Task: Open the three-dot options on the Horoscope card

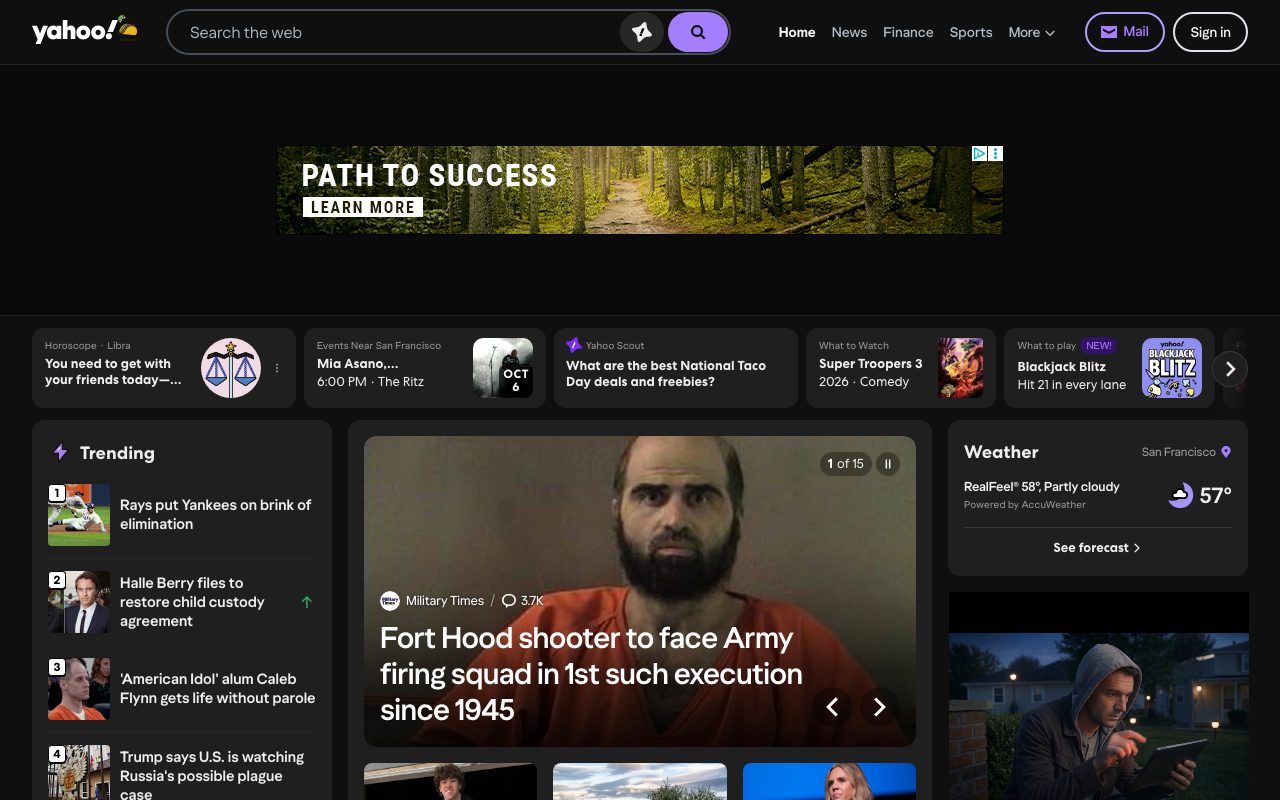Action: 277,368
